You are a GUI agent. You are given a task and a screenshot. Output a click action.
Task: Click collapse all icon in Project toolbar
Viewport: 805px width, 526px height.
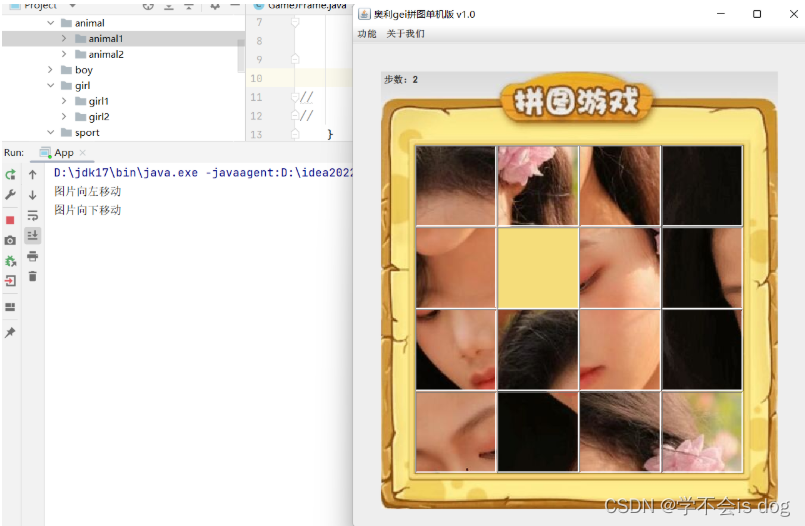coord(189,6)
